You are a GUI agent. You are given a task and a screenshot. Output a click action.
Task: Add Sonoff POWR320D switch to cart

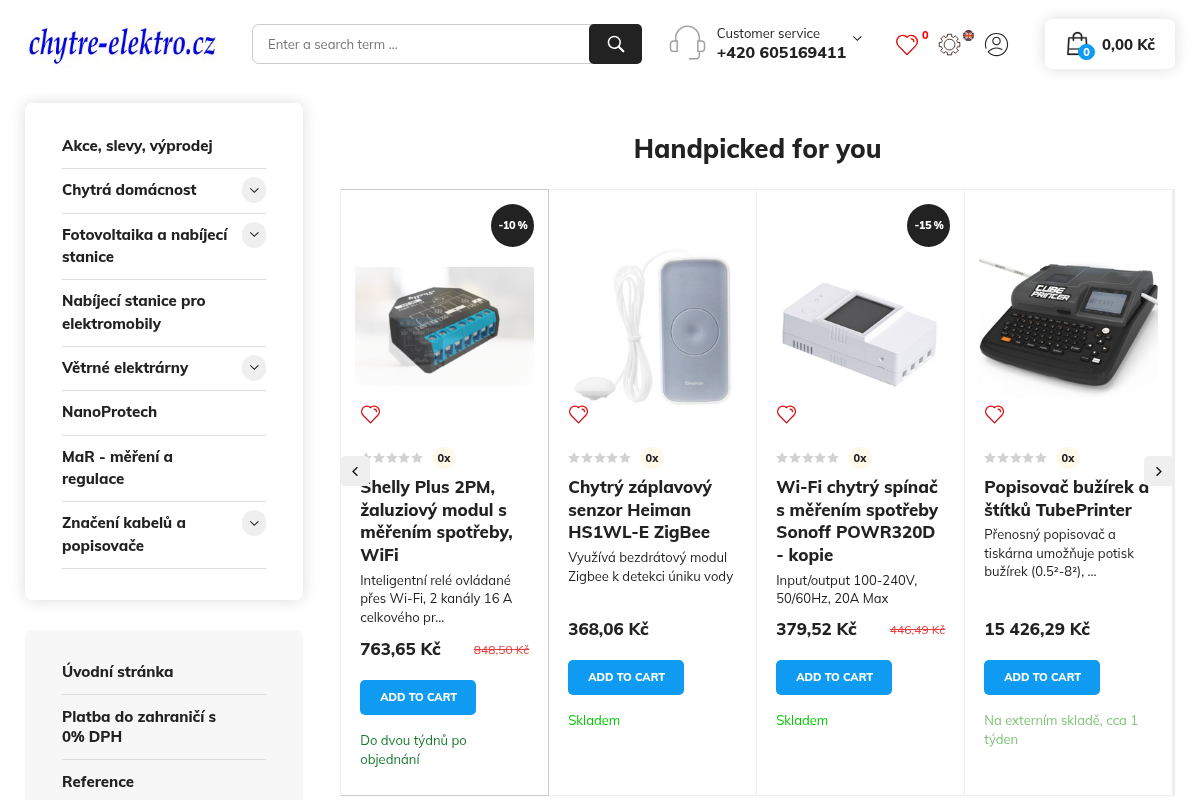coord(834,677)
